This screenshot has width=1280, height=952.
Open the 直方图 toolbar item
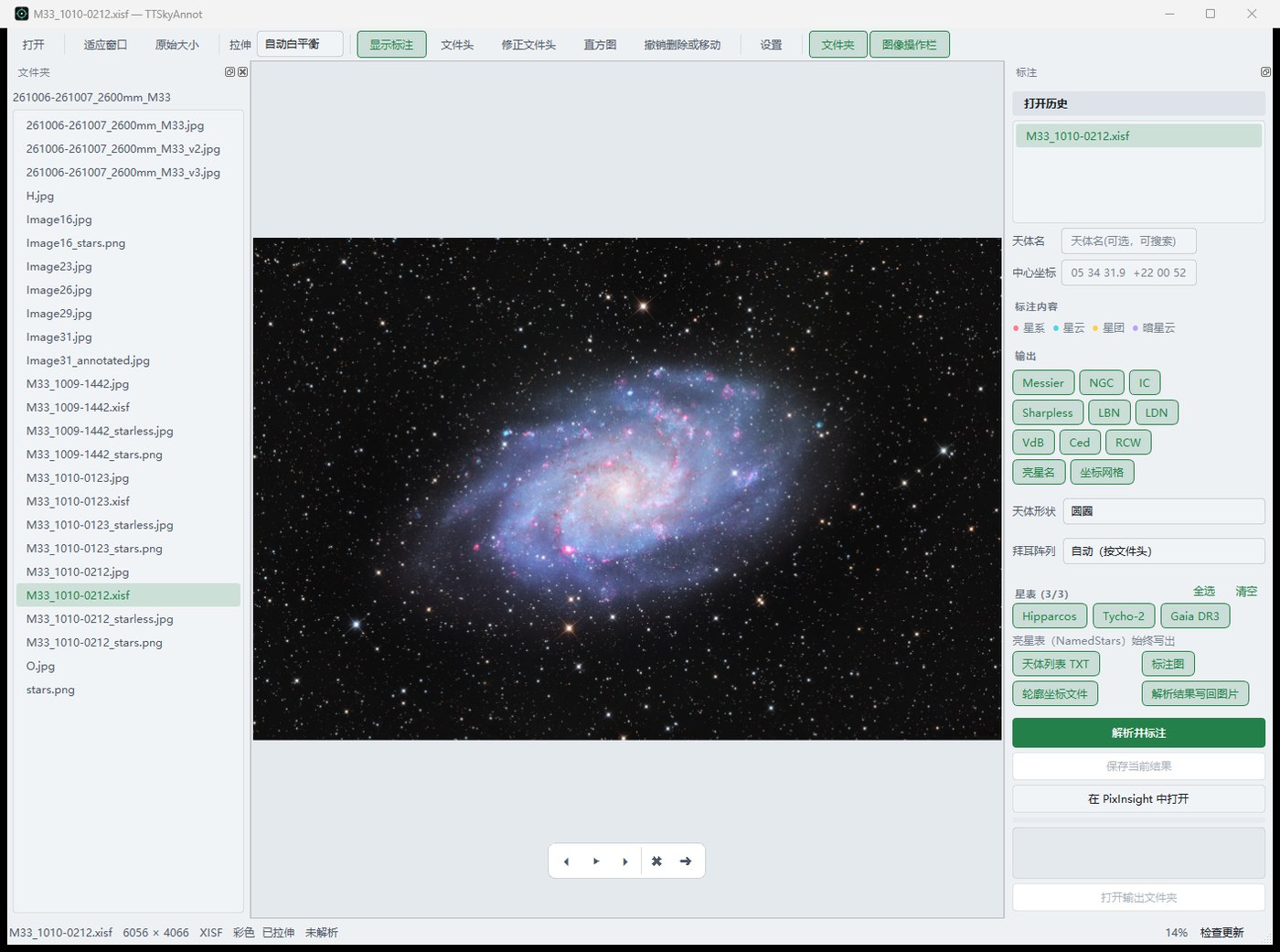(x=600, y=45)
